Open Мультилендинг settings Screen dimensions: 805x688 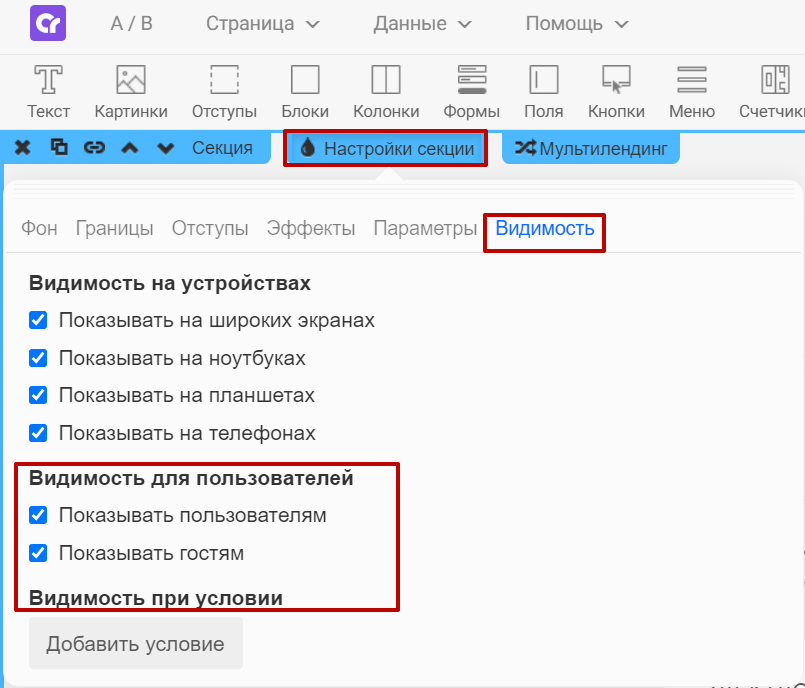[591, 148]
